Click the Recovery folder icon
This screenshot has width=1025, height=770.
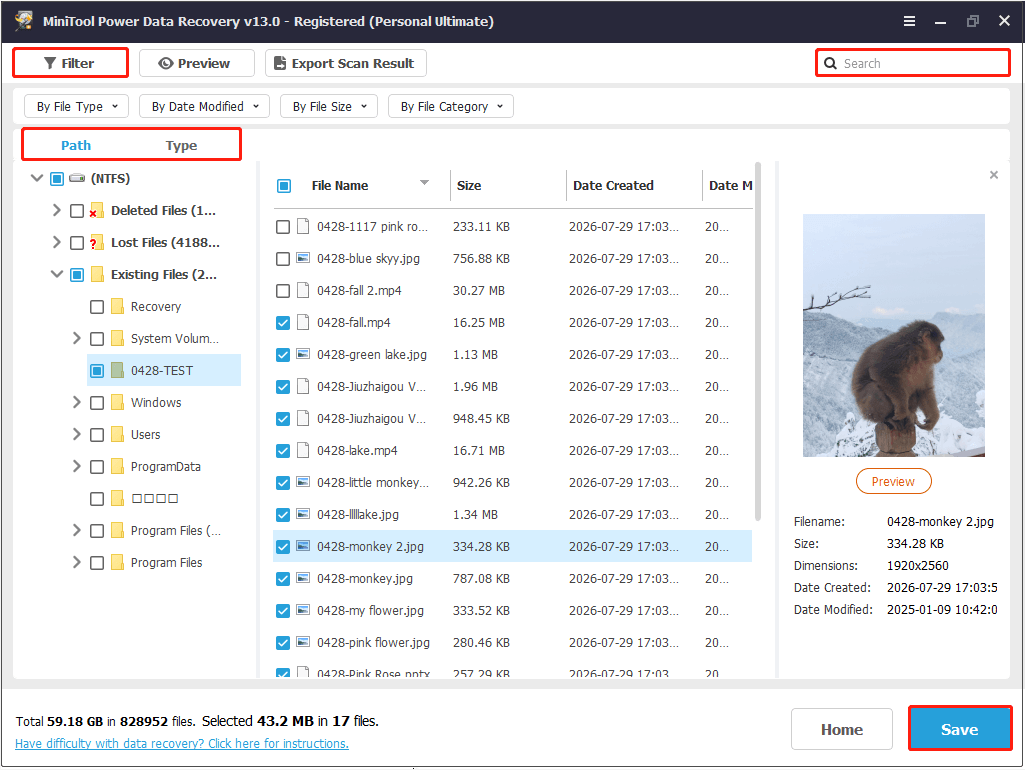click(x=118, y=307)
